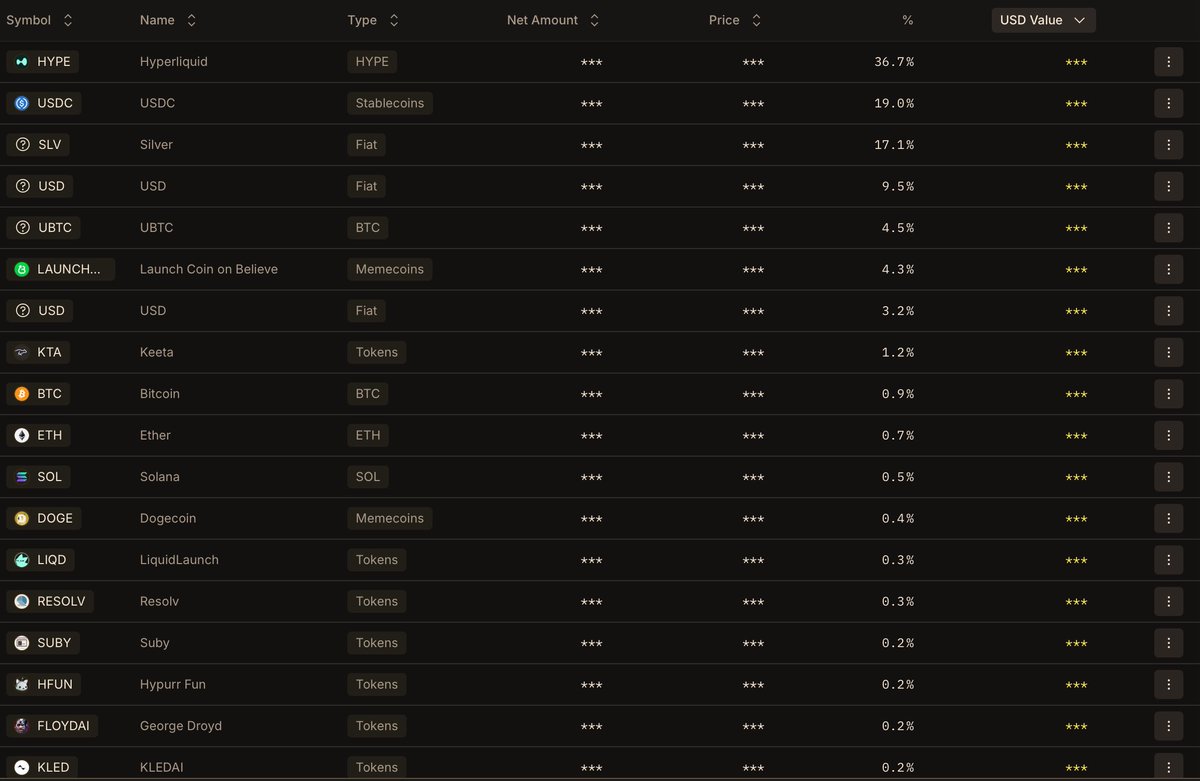Open the three-dot menu for Ether row
The image size is (1200, 781).
(1168, 435)
